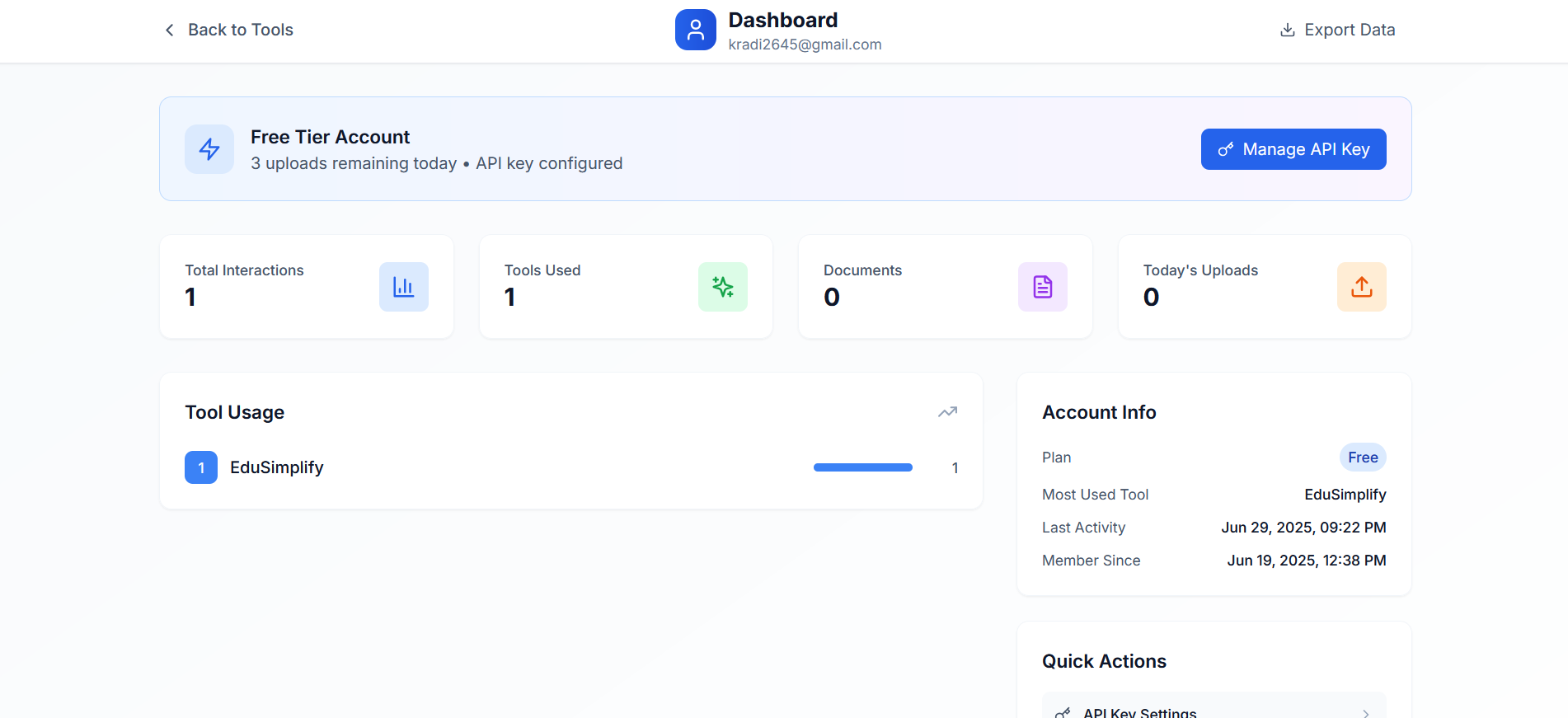Click the trending arrow icon in Tool Usage
The image size is (1568, 718).
tap(948, 412)
